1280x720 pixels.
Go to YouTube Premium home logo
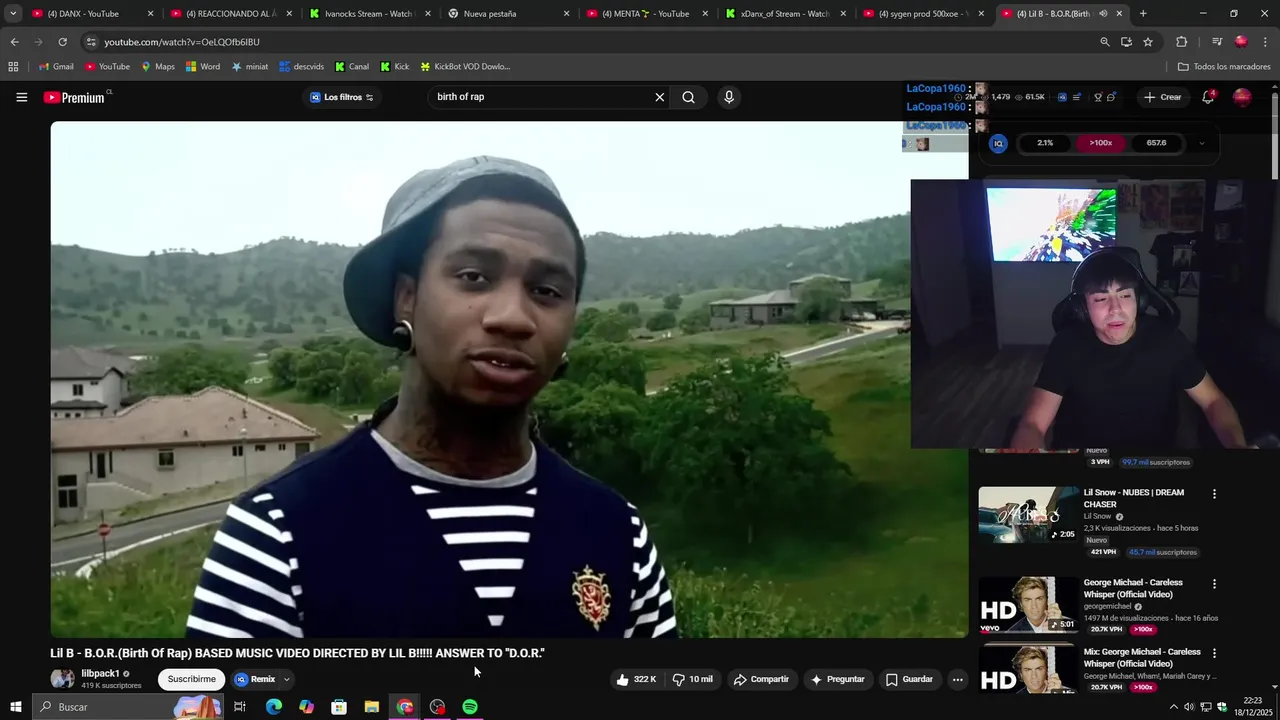tap(75, 97)
